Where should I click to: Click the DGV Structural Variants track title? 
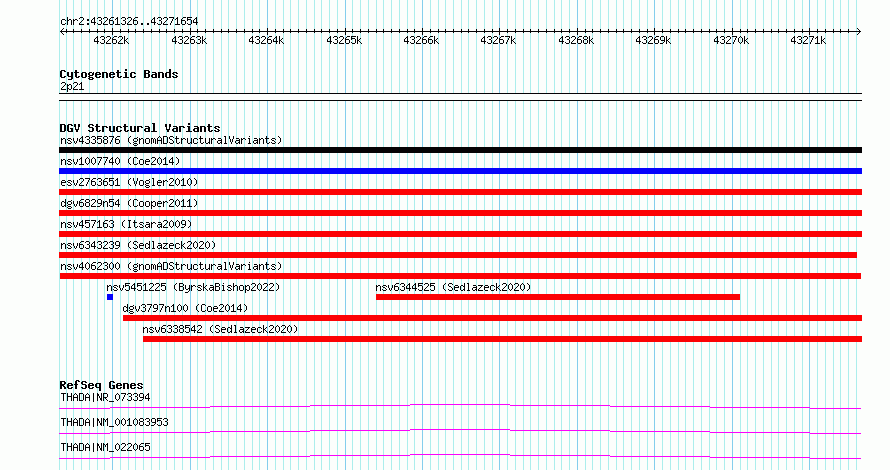pyautogui.click(x=140, y=128)
